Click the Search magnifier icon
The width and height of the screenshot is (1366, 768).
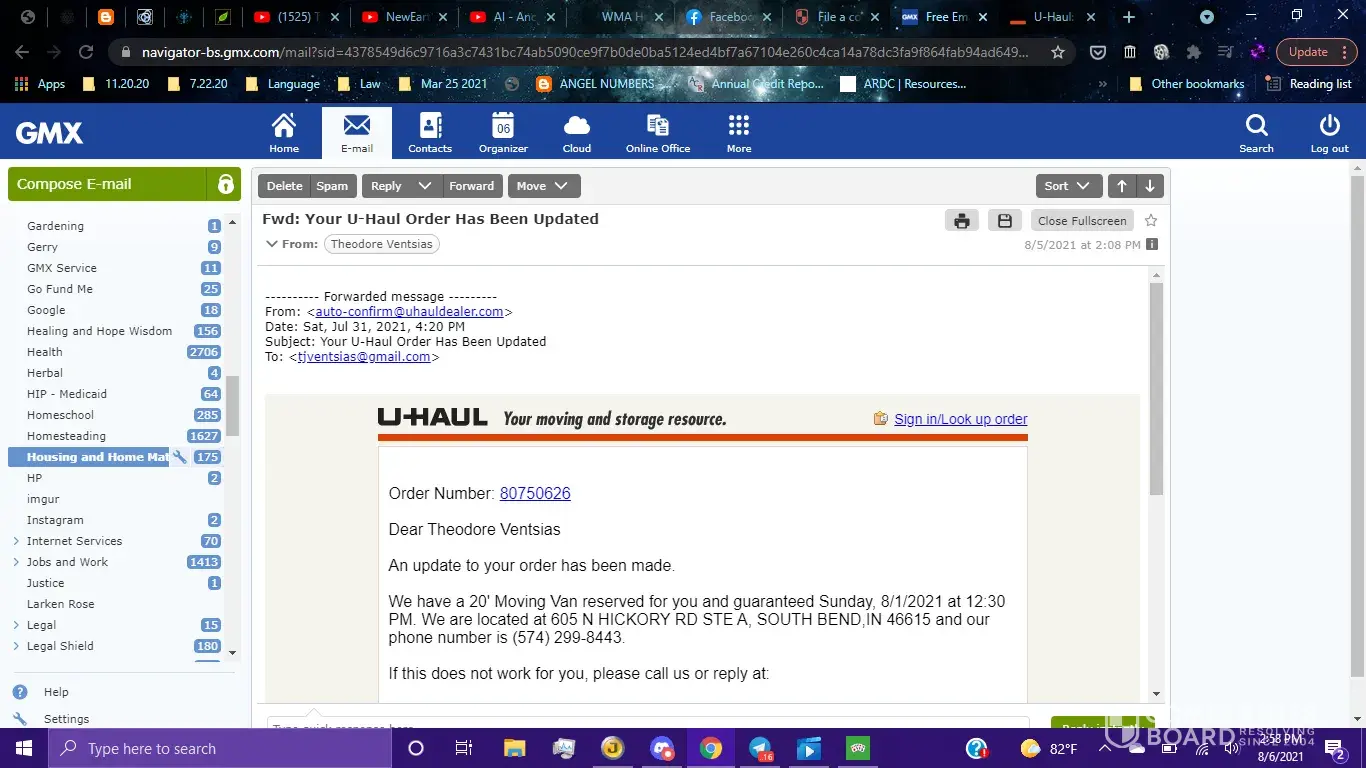pyautogui.click(x=1256, y=133)
